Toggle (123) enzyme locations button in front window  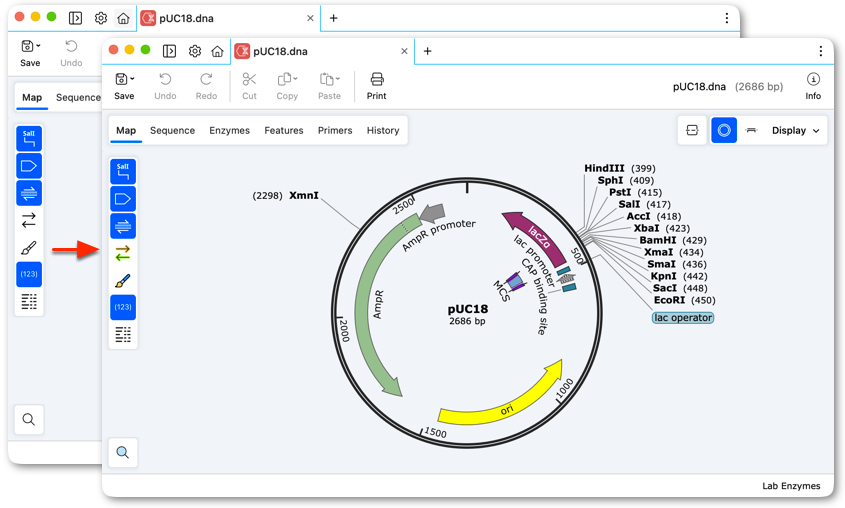coord(123,307)
